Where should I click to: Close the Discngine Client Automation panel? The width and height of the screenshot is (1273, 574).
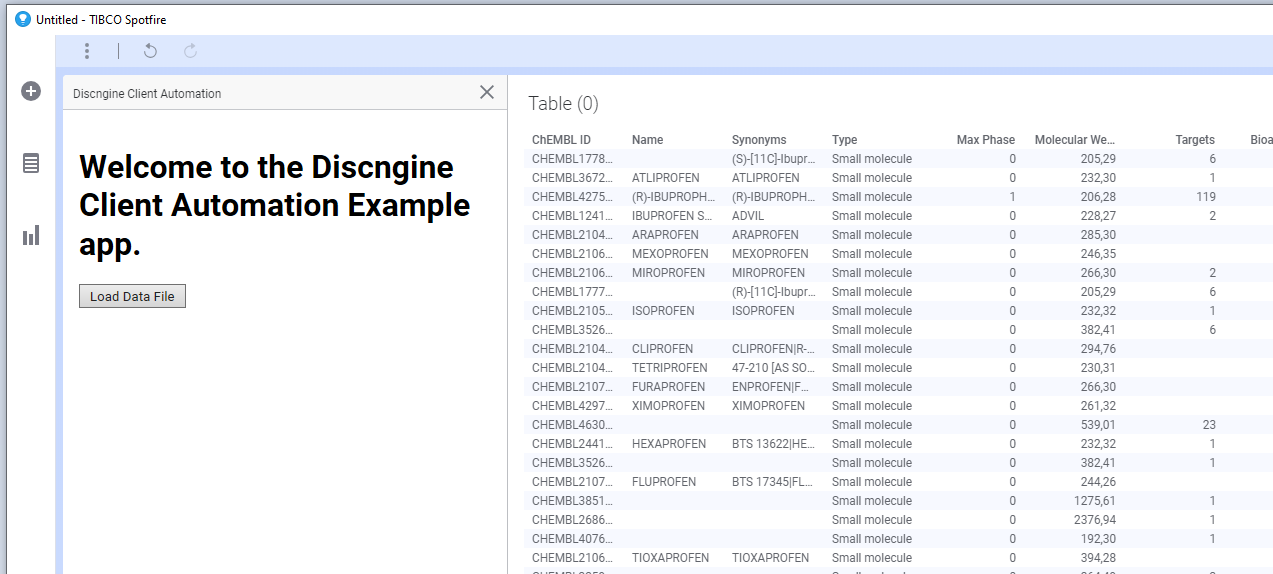coord(487,92)
